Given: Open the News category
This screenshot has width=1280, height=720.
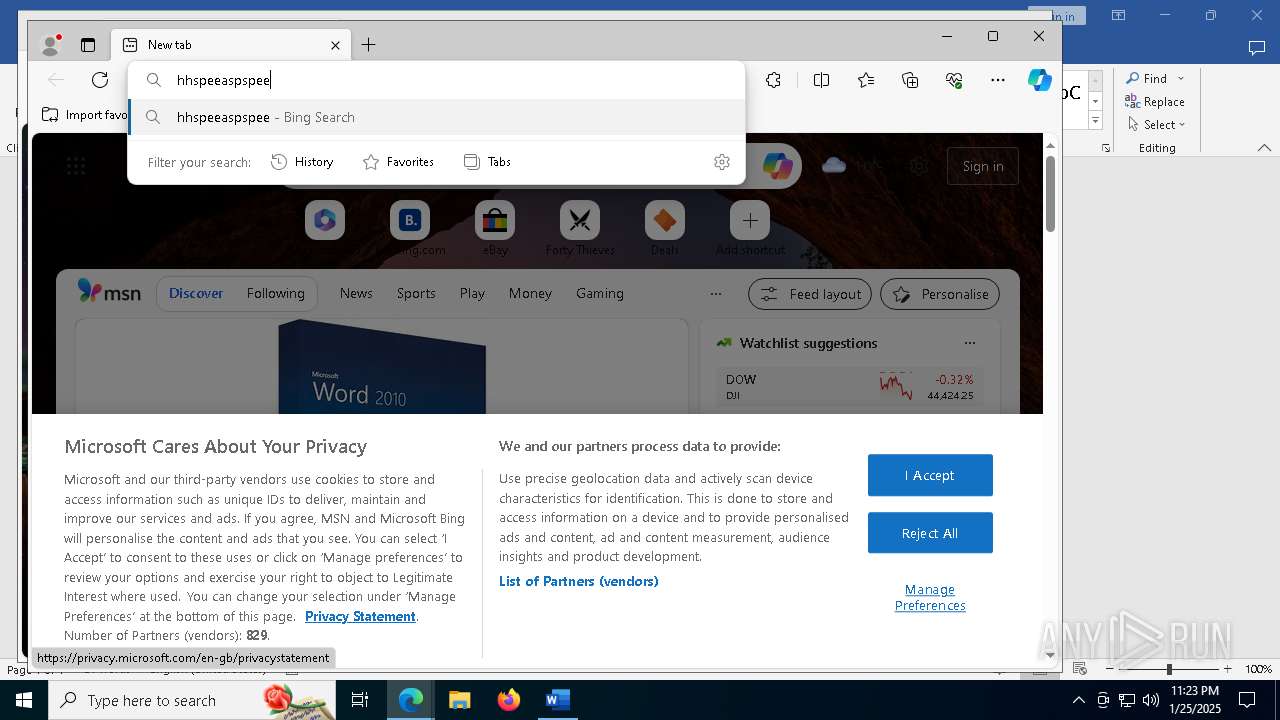Looking at the screenshot, I should (x=356, y=294).
